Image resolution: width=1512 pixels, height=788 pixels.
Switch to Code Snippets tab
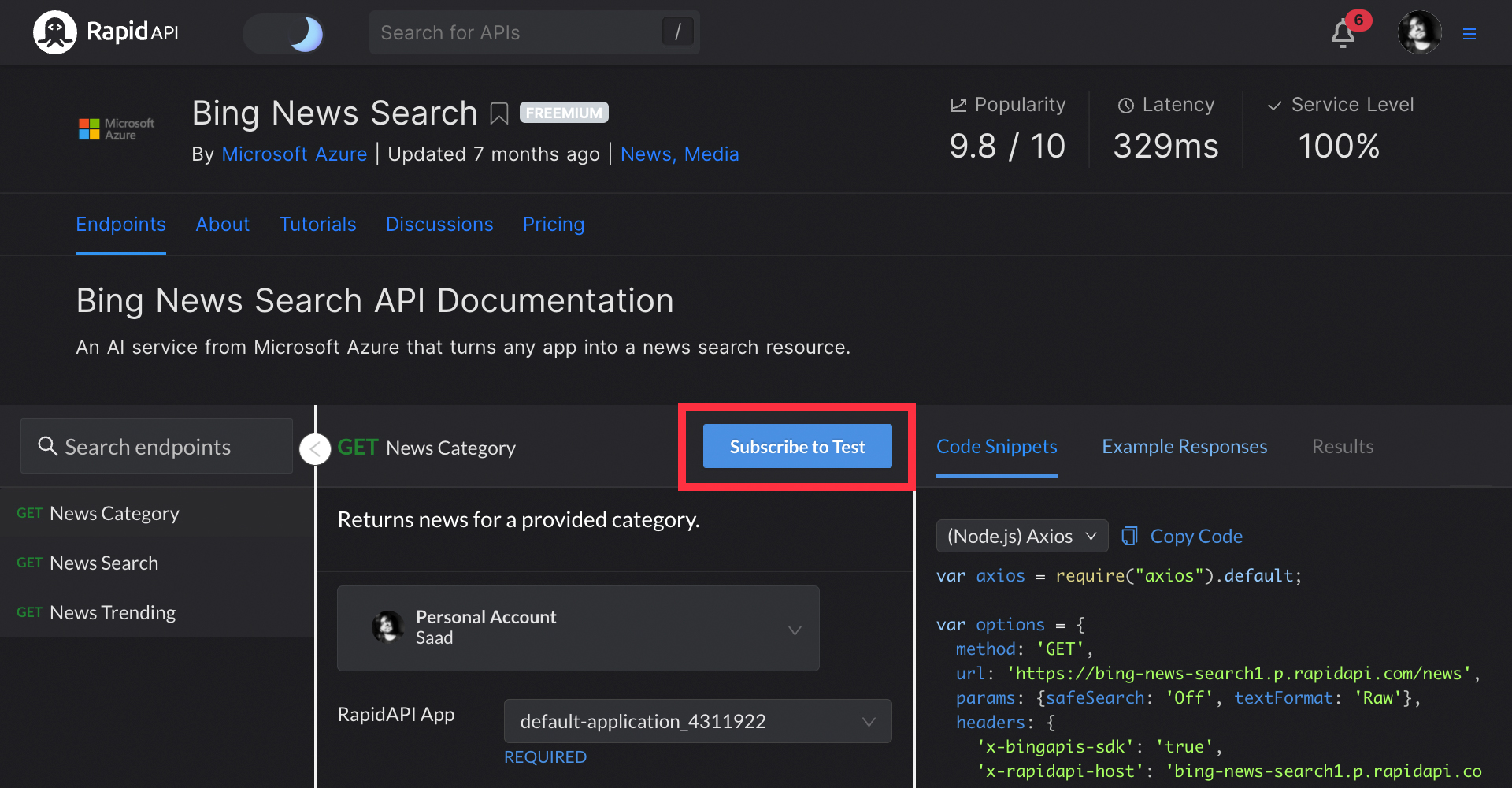996,447
